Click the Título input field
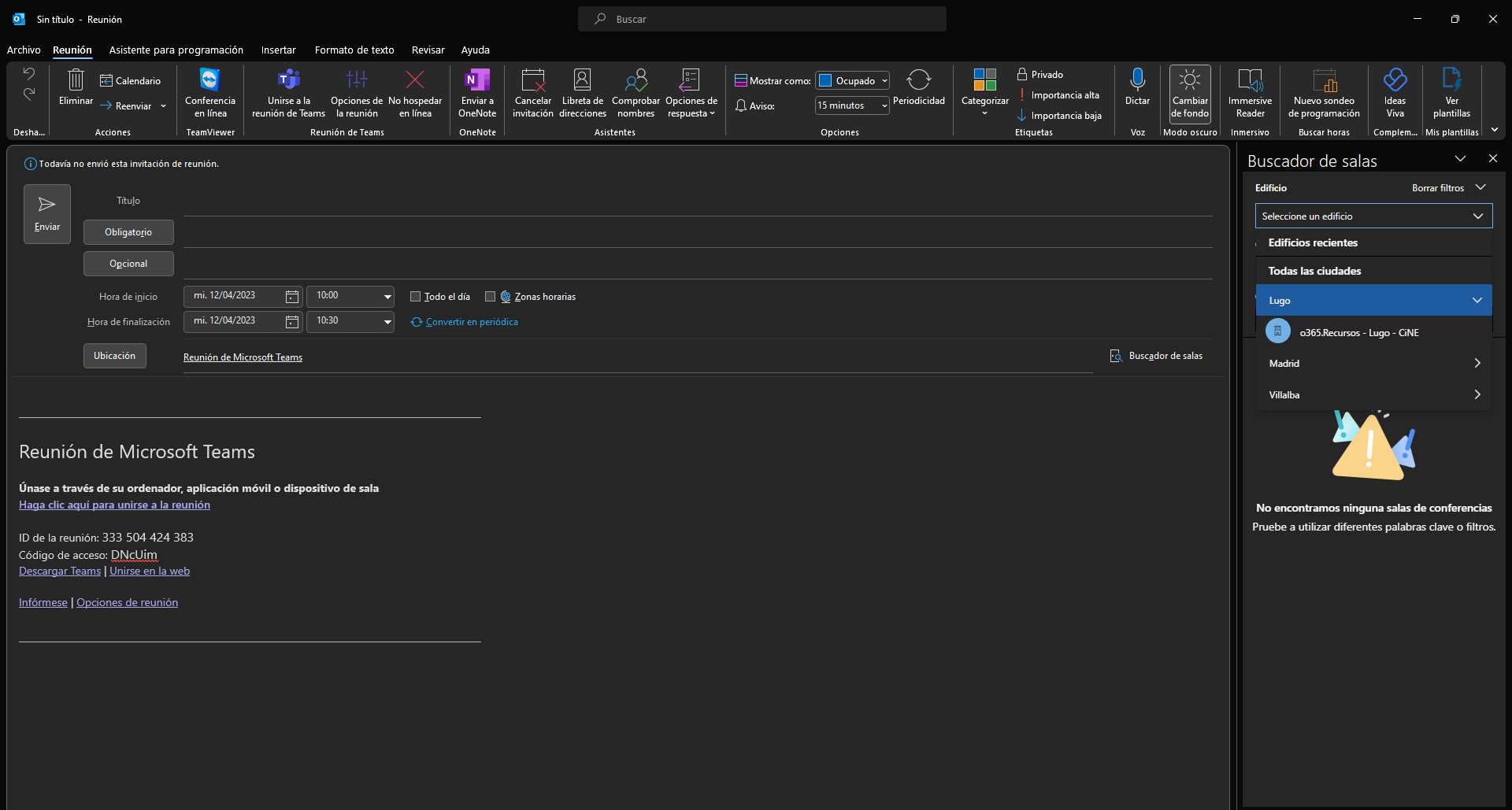This screenshot has height=810, width=1512. pyautogui.click(x=698, y=201)
